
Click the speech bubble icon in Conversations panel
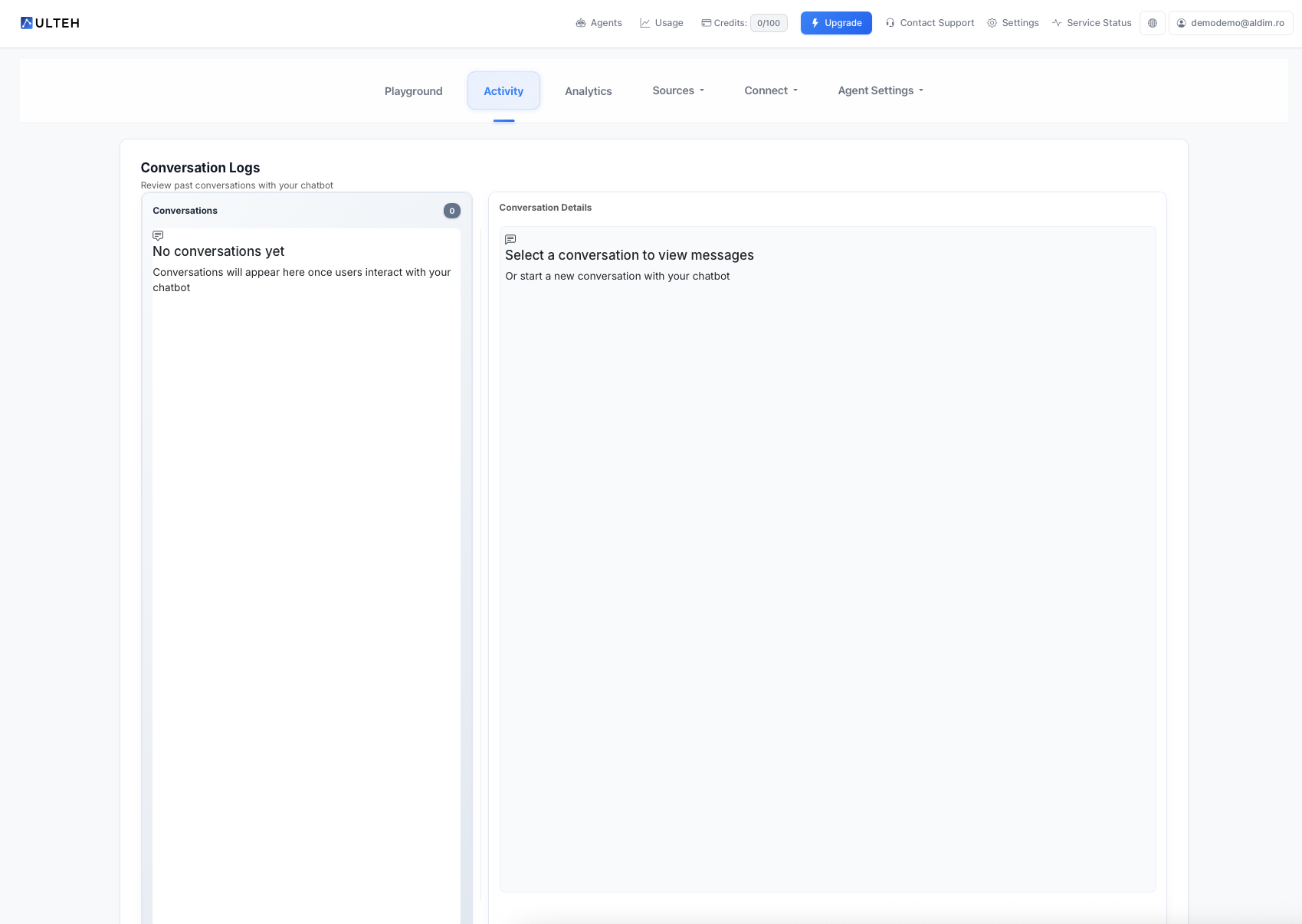tap(158, 235)
